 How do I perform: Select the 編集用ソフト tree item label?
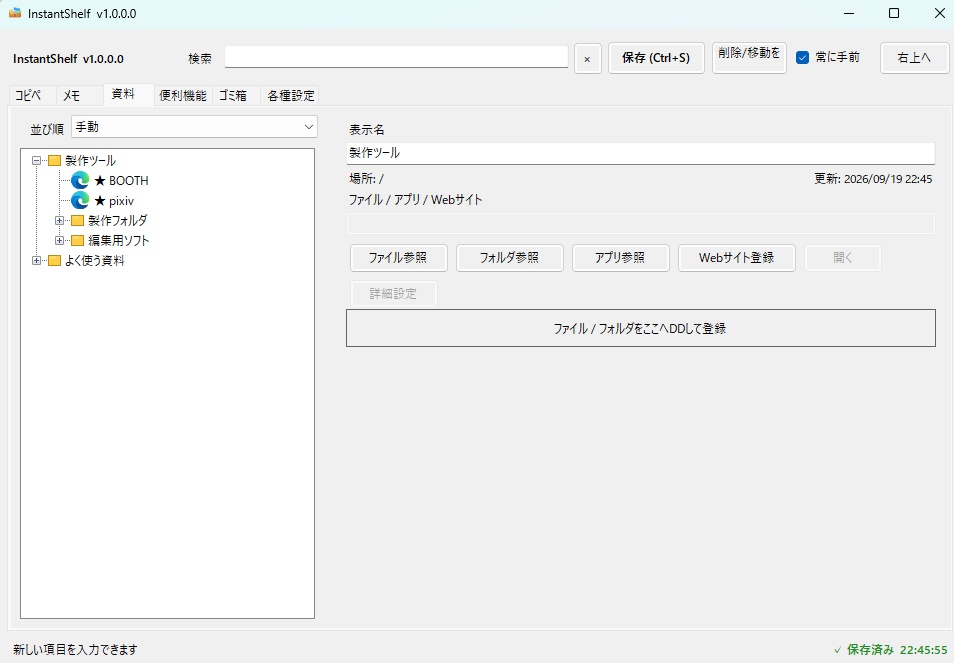(119, 240)
